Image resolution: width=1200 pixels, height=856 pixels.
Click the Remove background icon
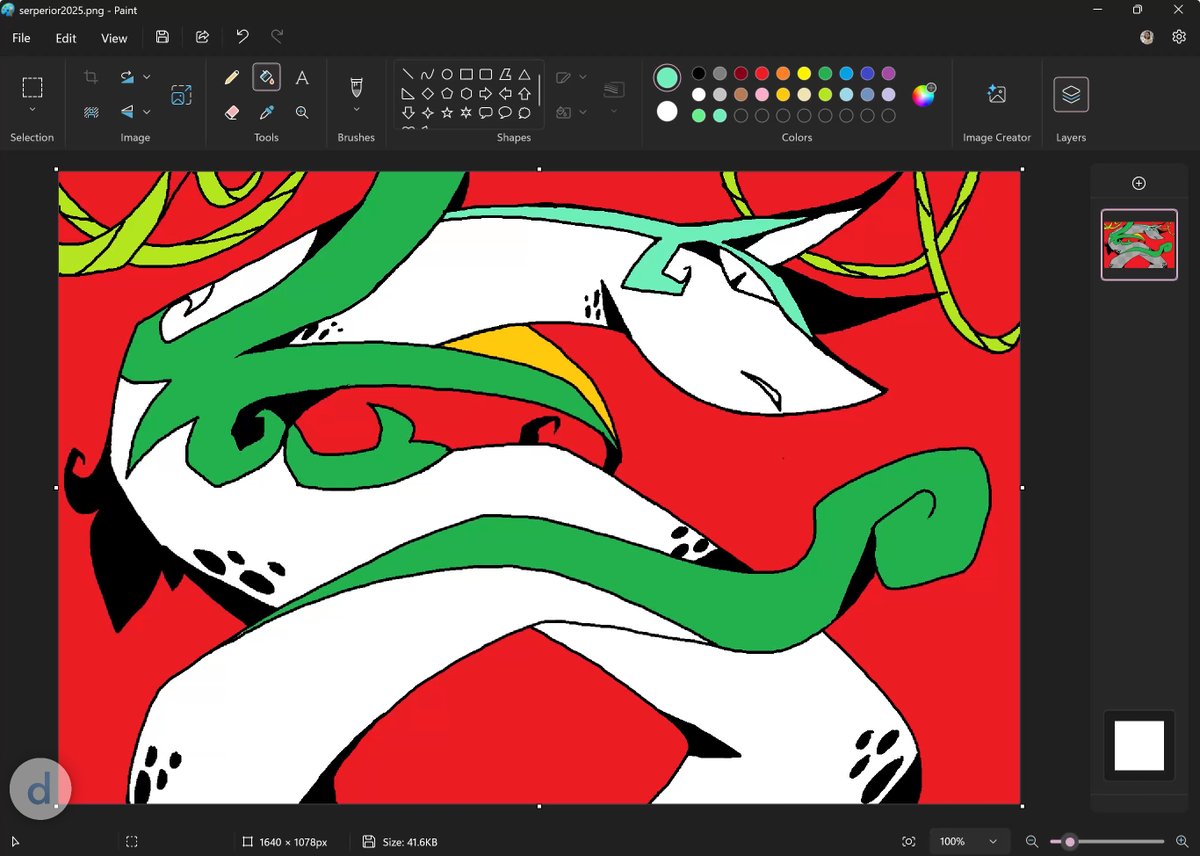click(x=91, y=112)
